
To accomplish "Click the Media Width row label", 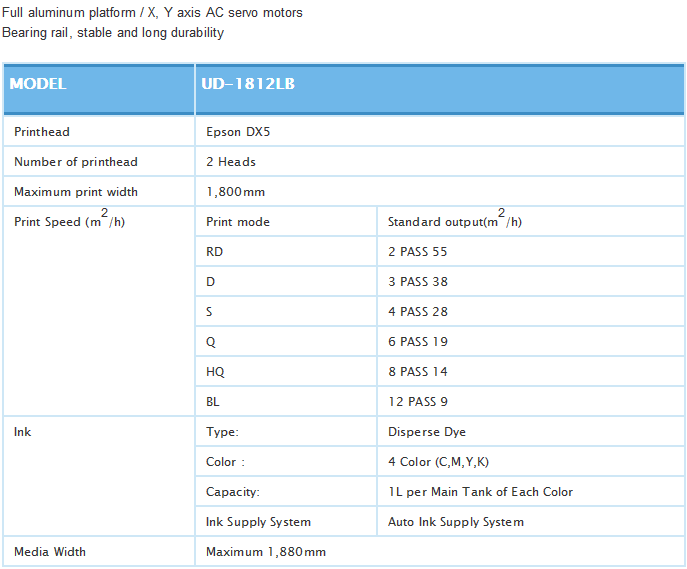I will pos(50,552).
